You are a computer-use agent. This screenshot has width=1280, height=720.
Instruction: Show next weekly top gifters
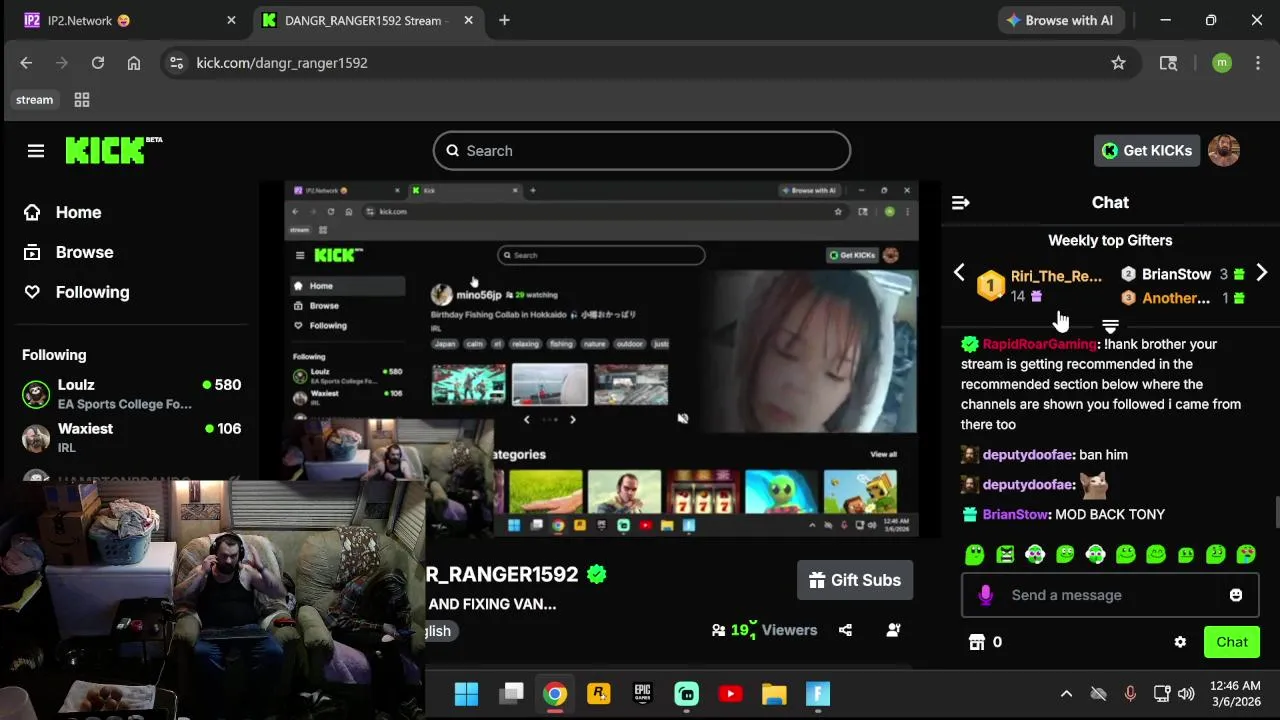click(1262, 272)
